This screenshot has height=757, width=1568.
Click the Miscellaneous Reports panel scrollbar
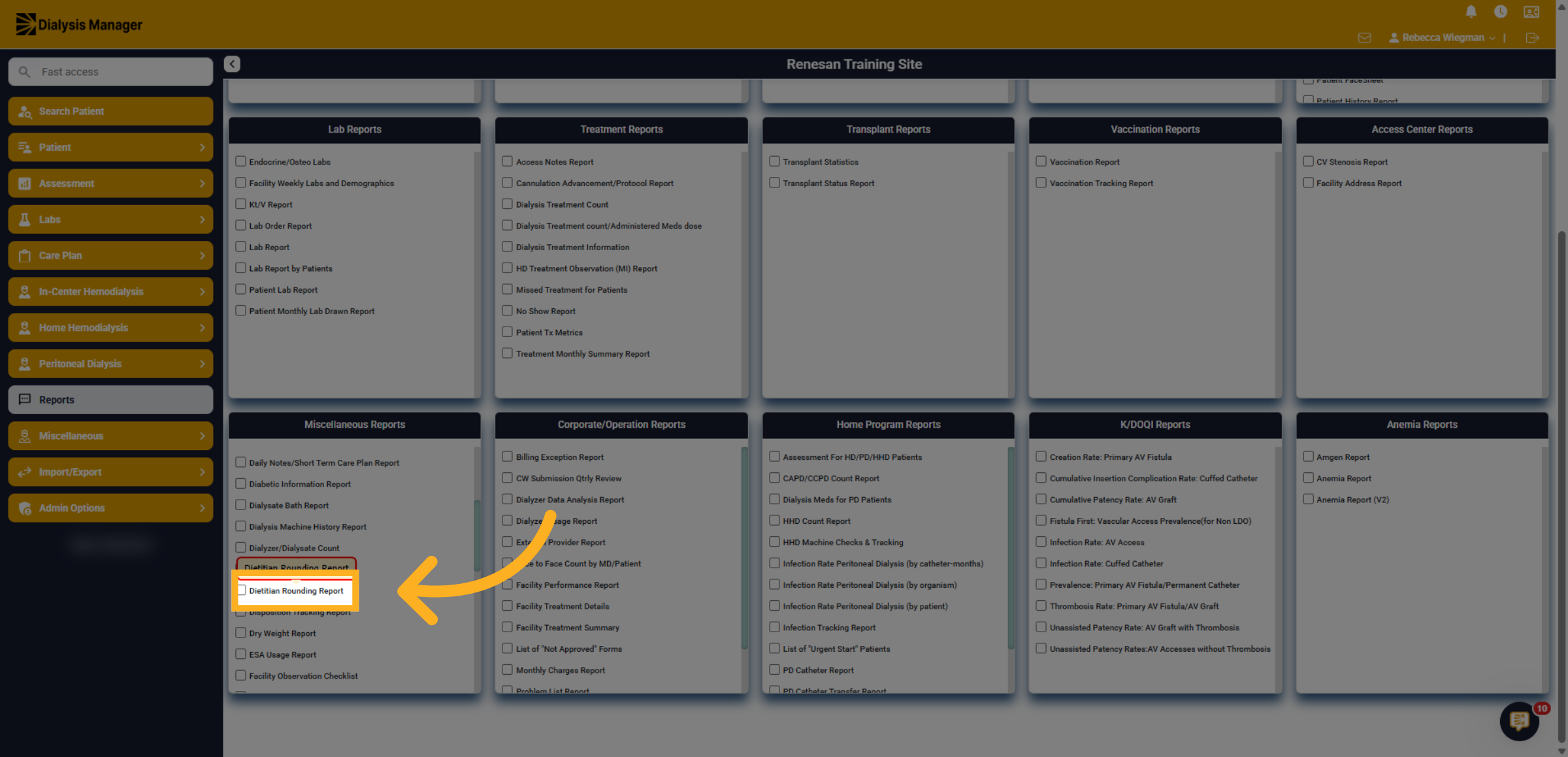[477, 535]
